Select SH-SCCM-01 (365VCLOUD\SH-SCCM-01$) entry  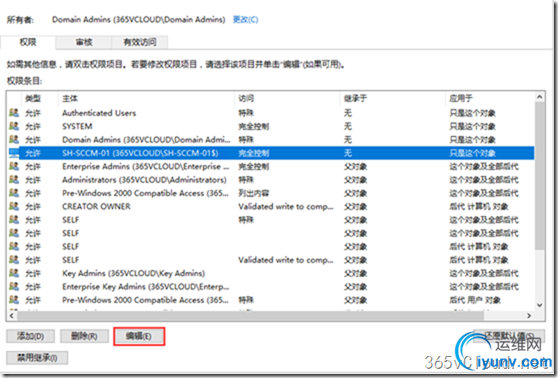click(x=271, y=153)
